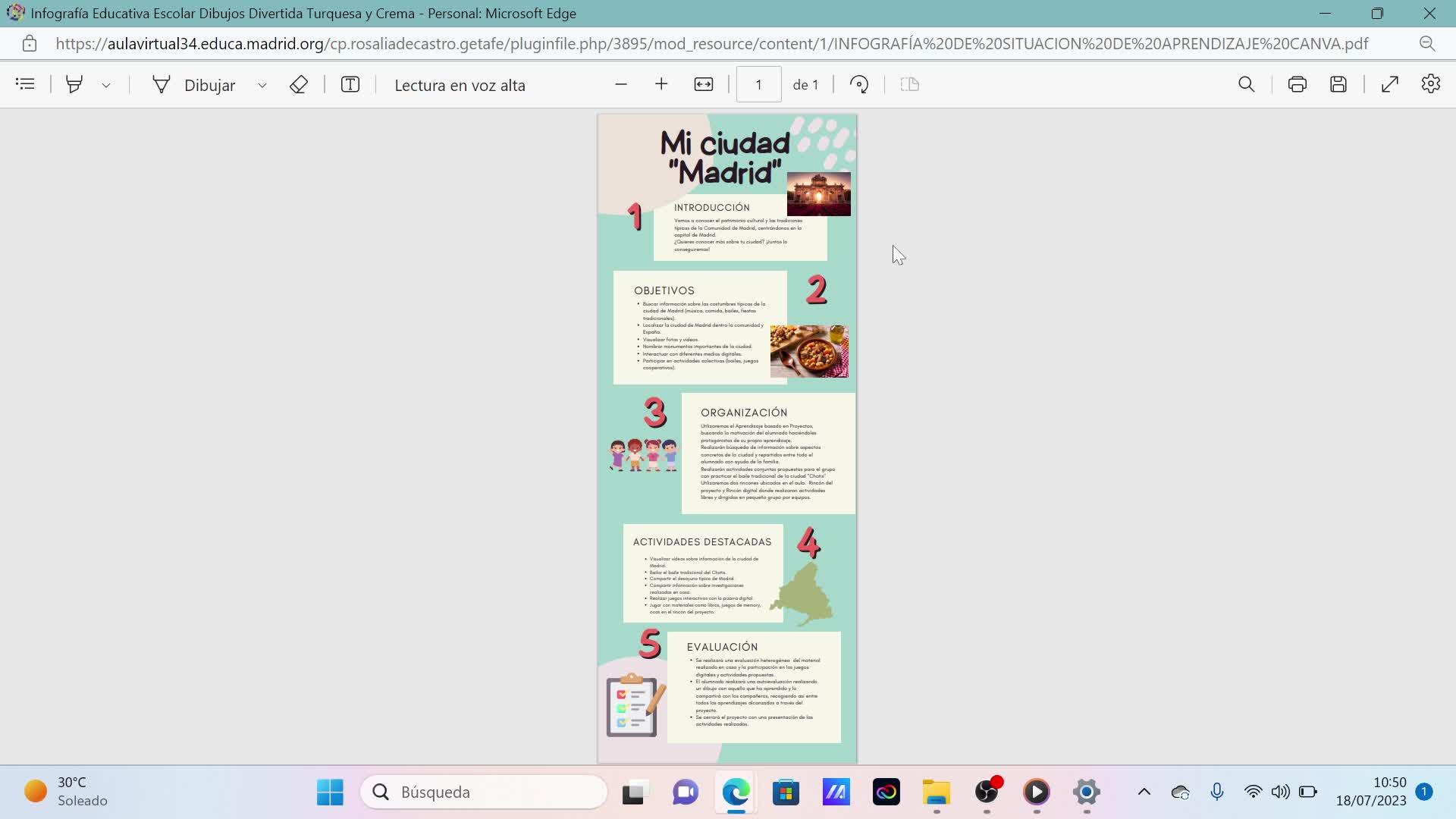
Task: Open the table of contents panel
Action: click(25, 84)
